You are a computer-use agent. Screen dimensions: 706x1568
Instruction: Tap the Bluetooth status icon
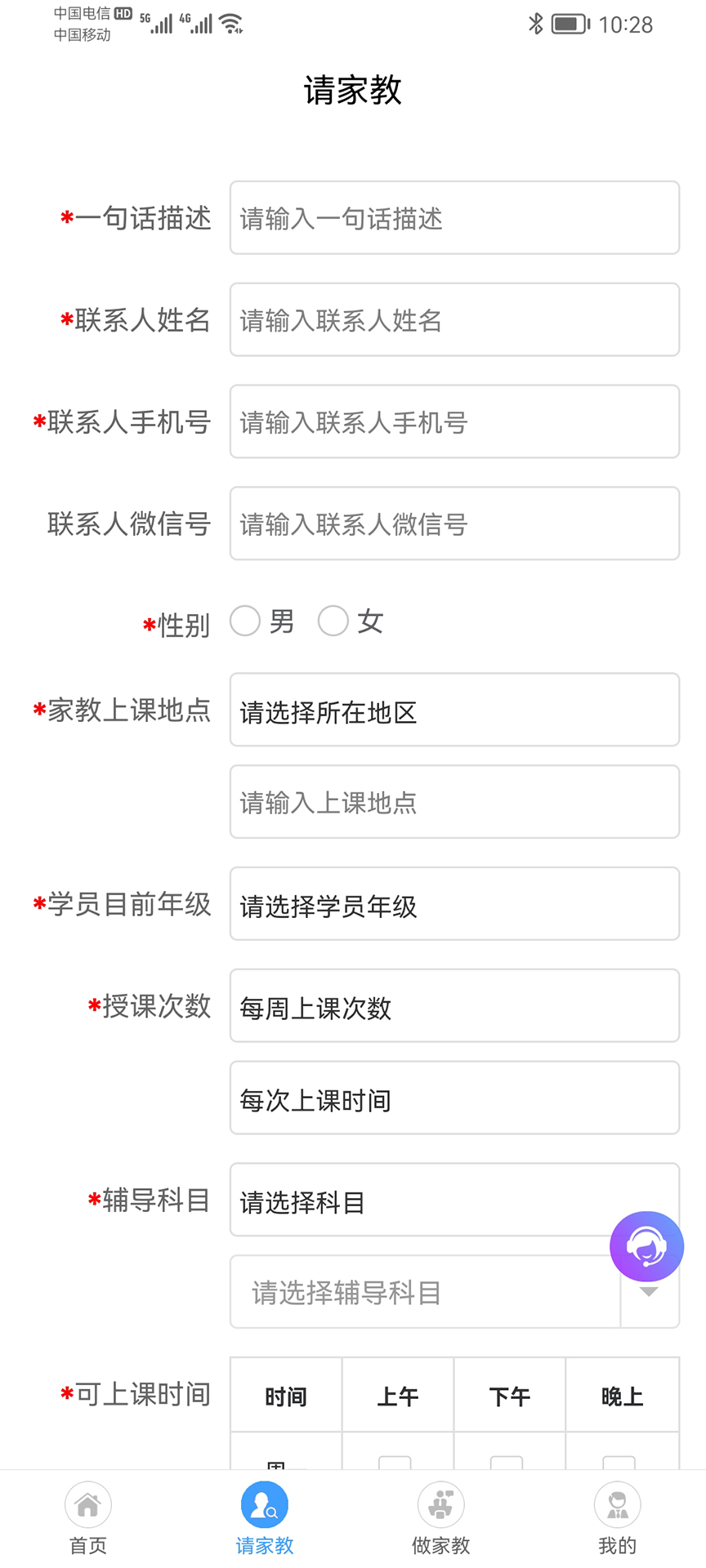point(536,24)
